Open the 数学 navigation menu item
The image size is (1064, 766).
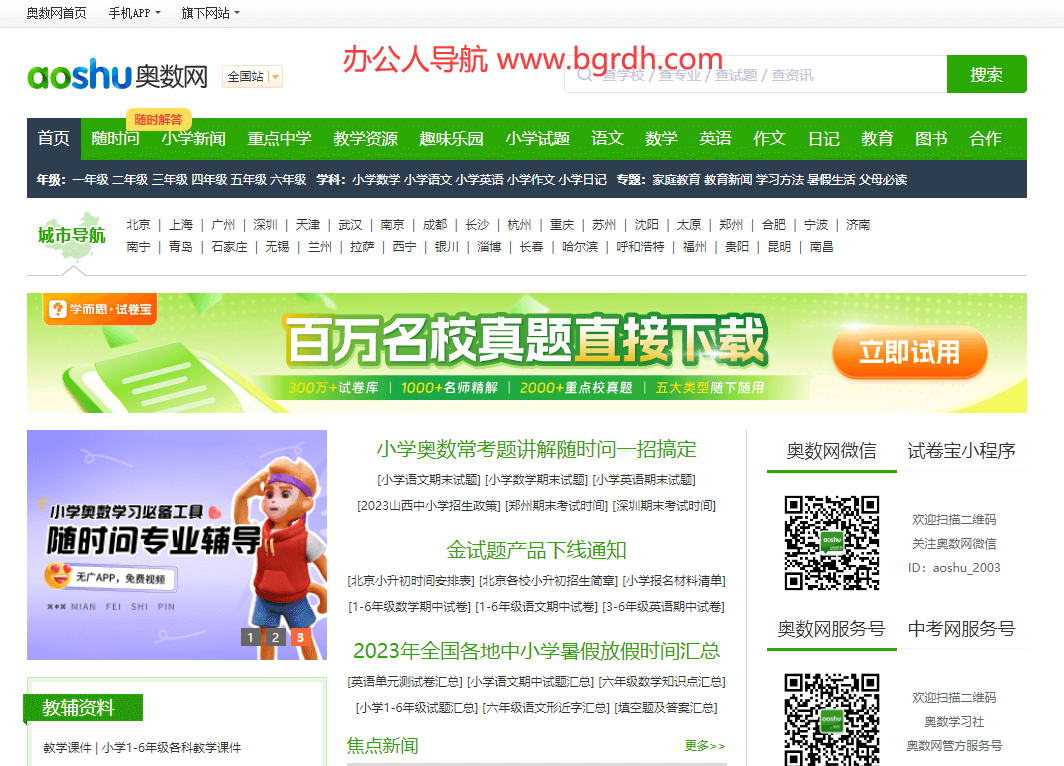click(x=661, y=140)
